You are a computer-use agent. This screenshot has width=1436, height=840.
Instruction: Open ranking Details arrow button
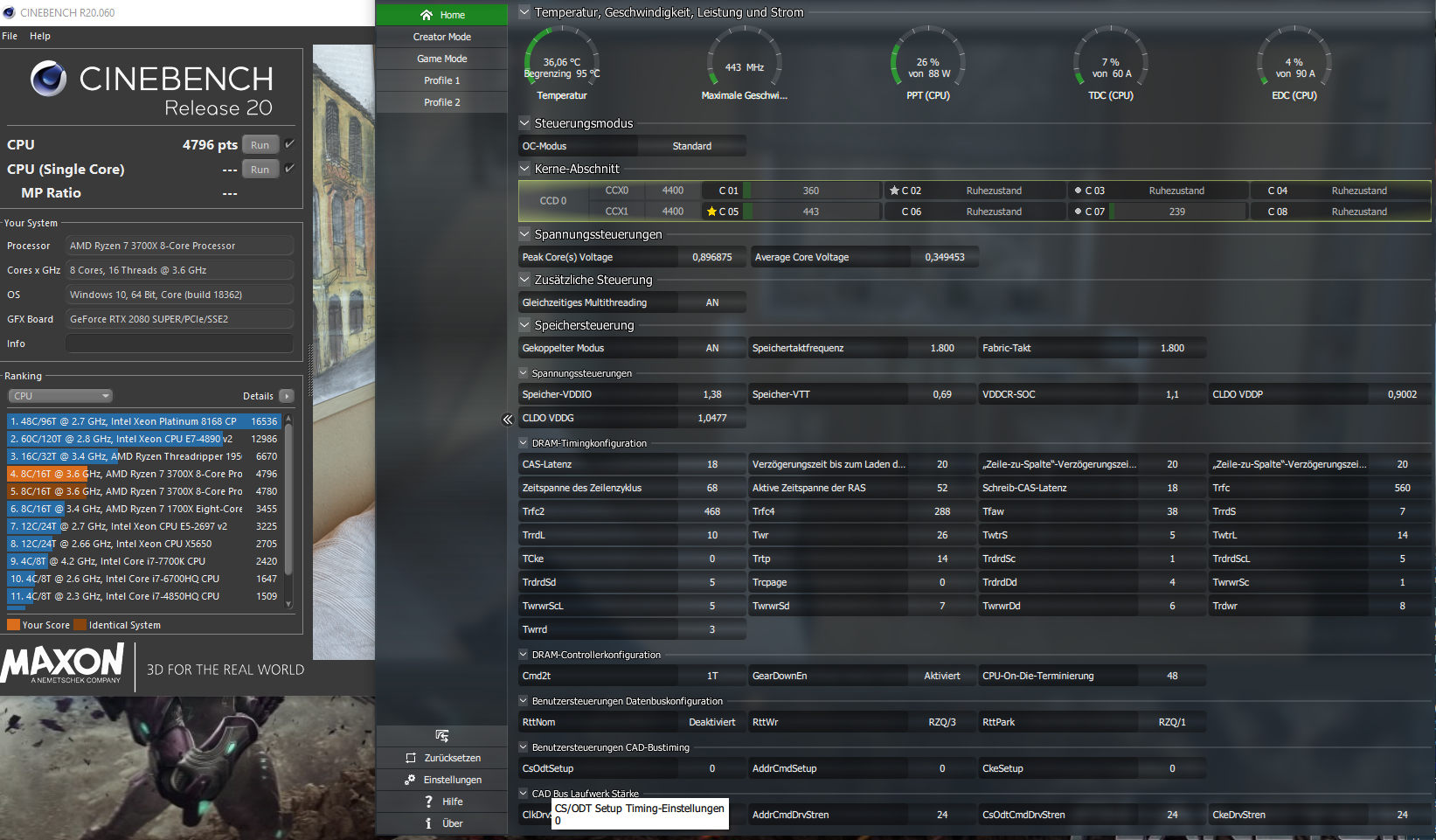[x=287, y=396]
